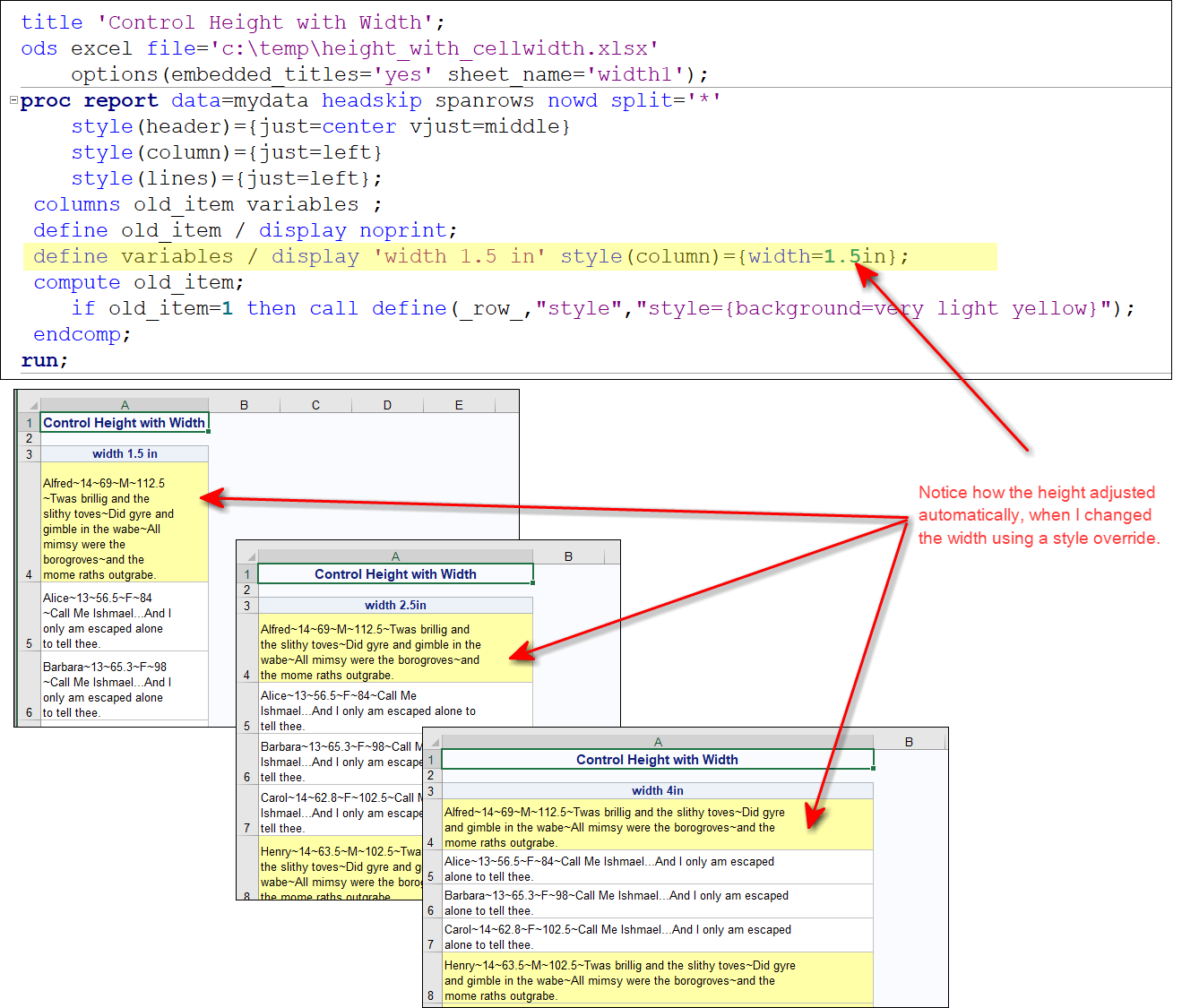Collapse the proc report code block
Screen dimensions: 1182x1008
(x=13, y=100)
